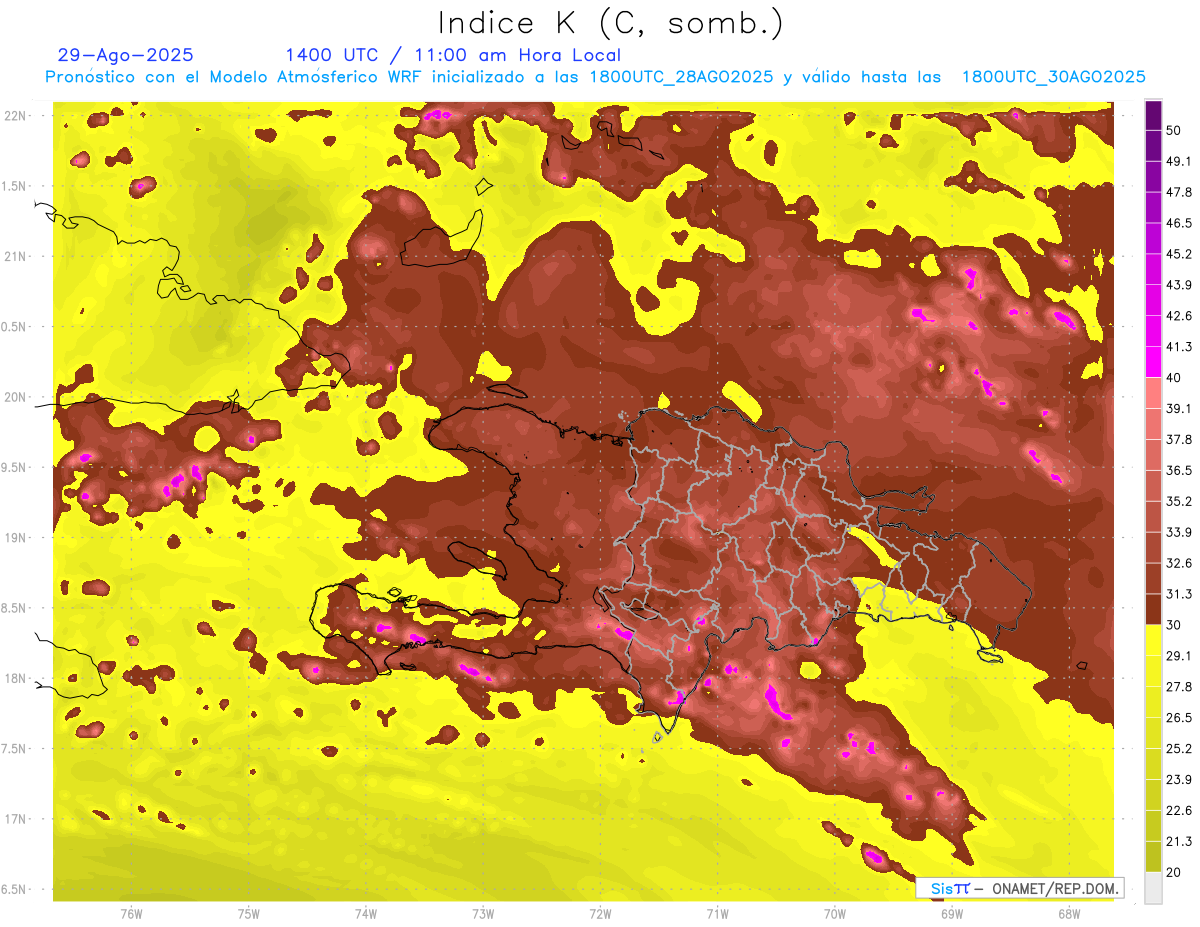The image size is (1200, 927).
Task: Click the title 'Indice K (C, somb.)'
Action: point(611,23)
